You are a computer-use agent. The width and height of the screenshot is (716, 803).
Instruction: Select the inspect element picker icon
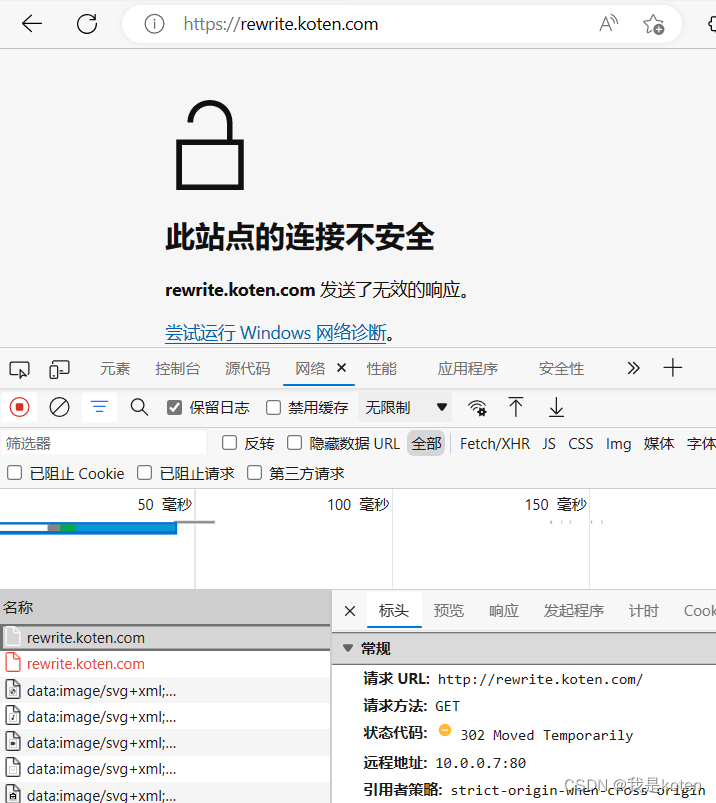19,369
